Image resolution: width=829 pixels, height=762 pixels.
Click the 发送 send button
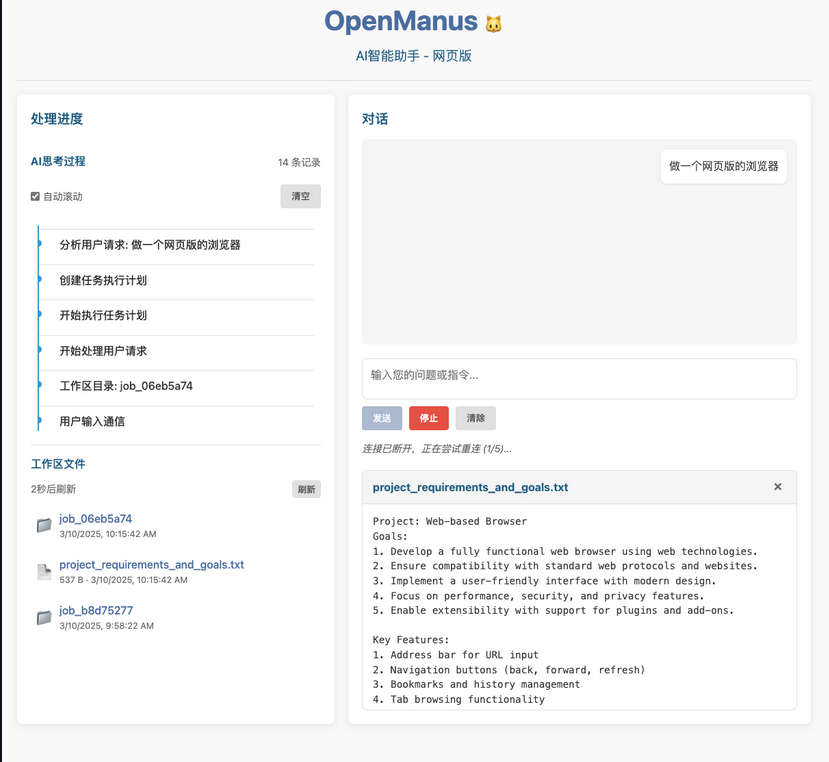(382, 418)
